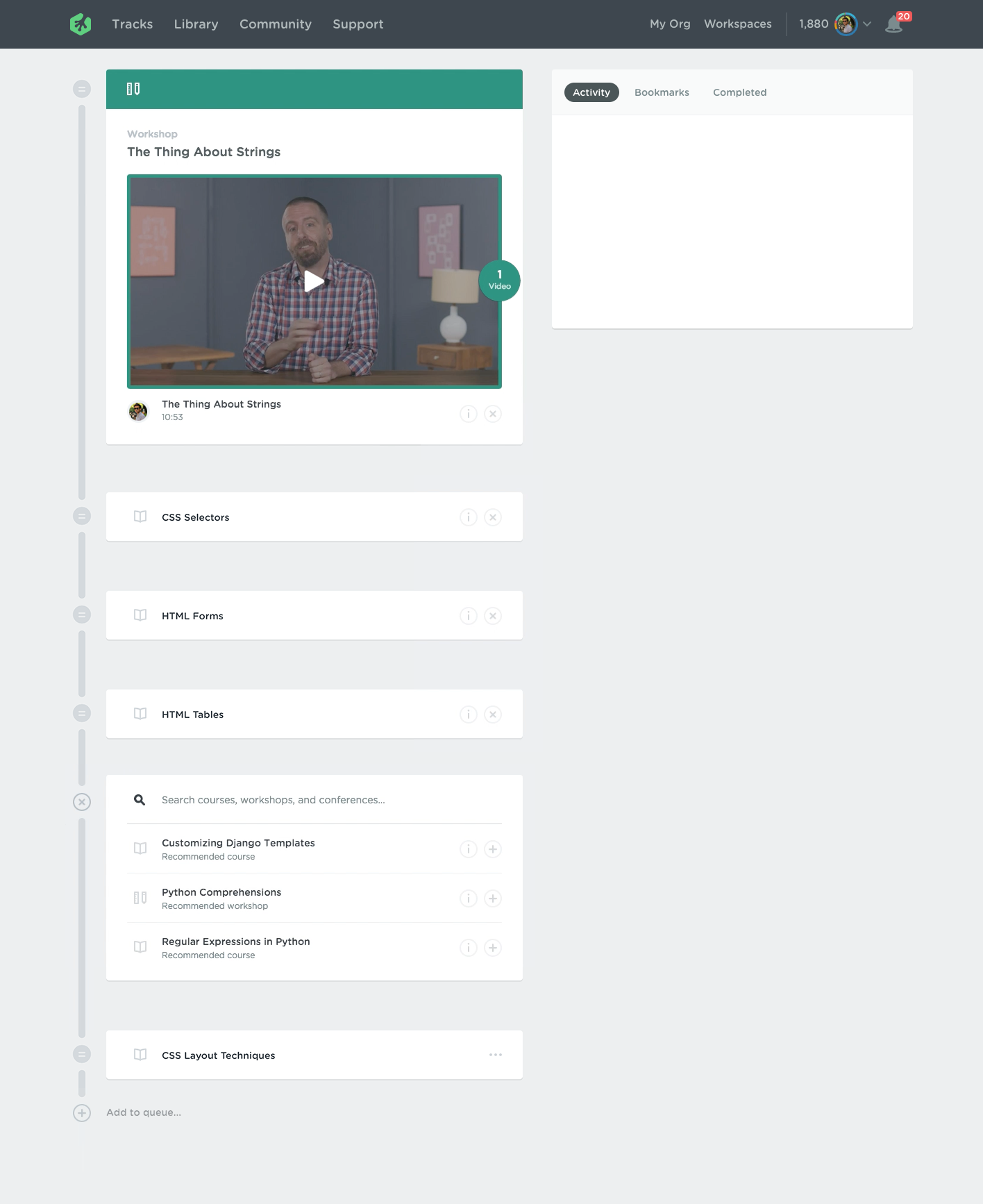Click the drag handle beside the workshop card
Screen dimensions: 983x1204
point(82,89)
